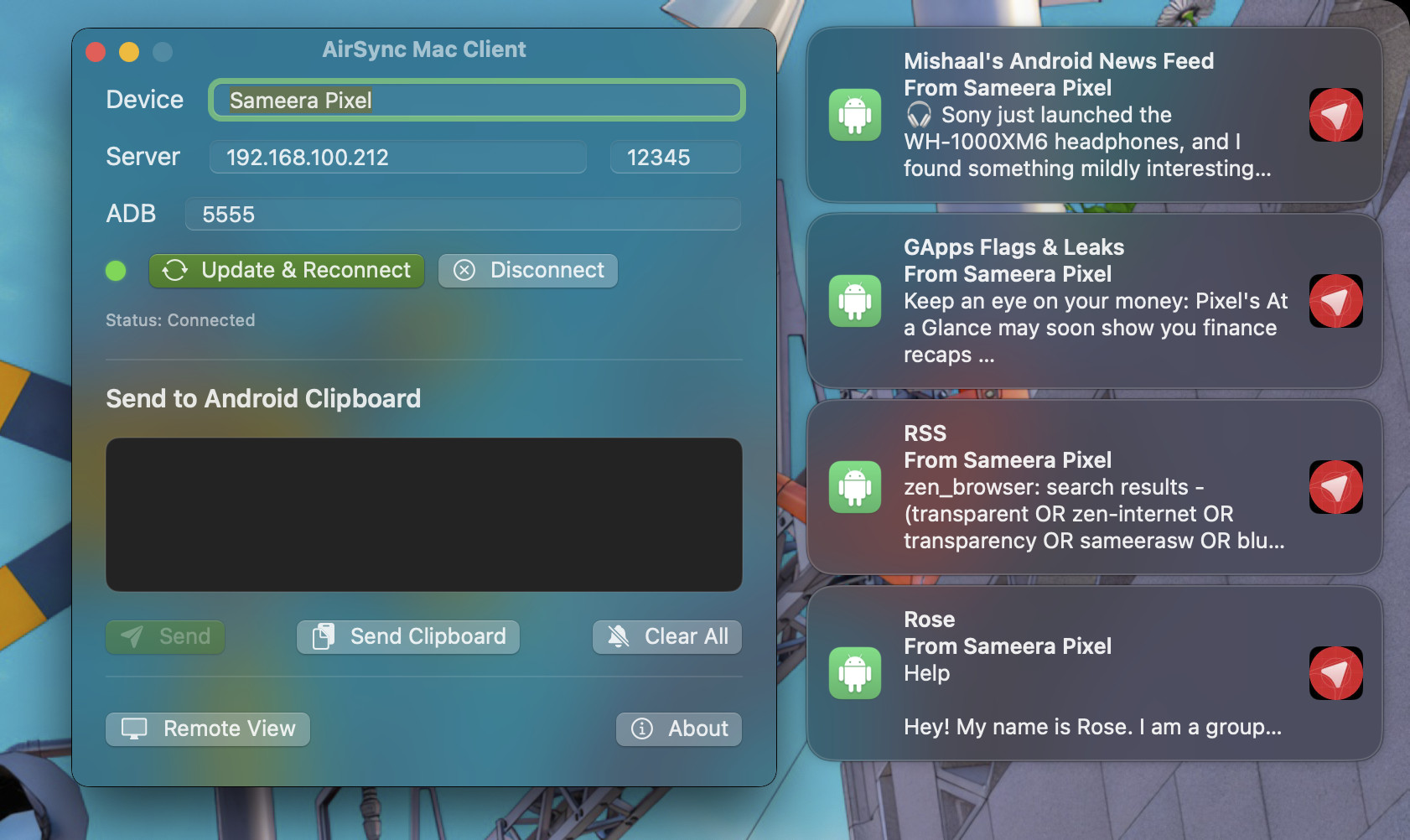The width and height of the screenshot is (1410, 840).
Task: Click the Update & Reconnect refresh icon
Action: (174, 270)
